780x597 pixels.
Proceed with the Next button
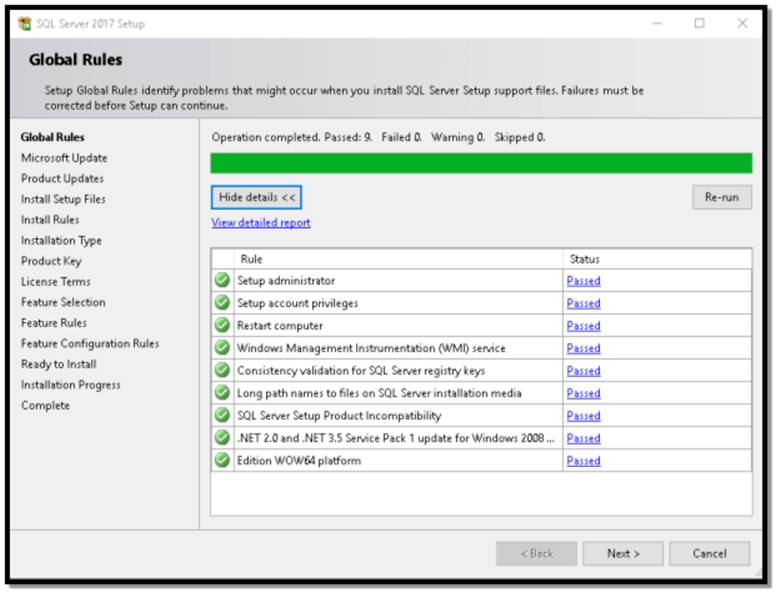coord(623,554)
